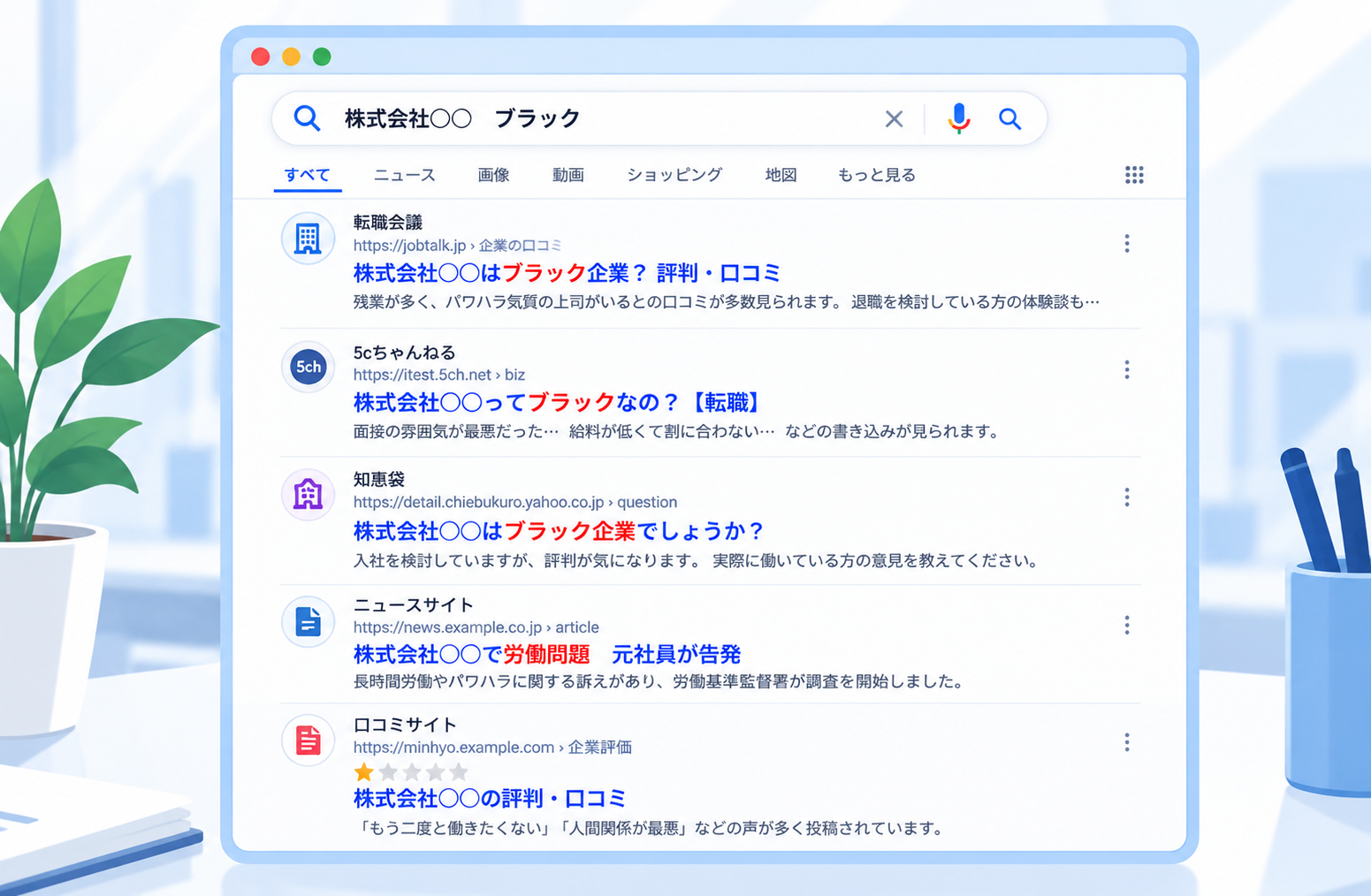Viewport: 1371px width, 896px height.
Task: Click the URL https://jobtalk.jp › 企業の口コミ
Action: pyautogui.click(x=457, y=246)
